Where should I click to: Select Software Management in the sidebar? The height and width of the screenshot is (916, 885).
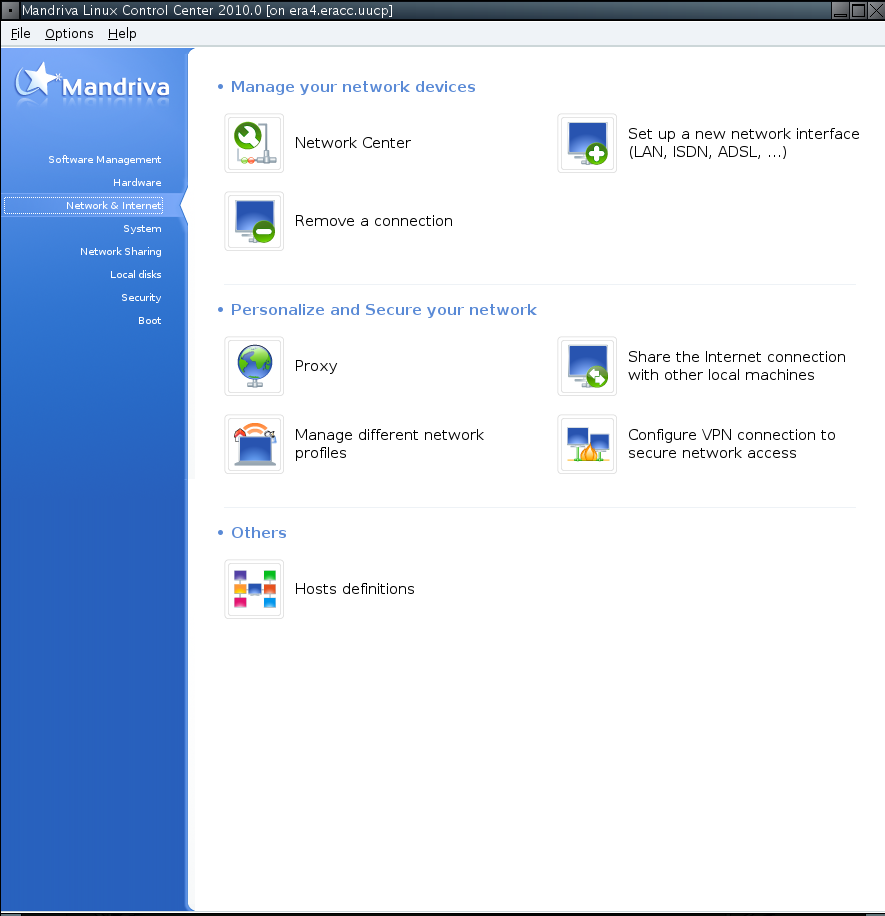tap(105, 159)
